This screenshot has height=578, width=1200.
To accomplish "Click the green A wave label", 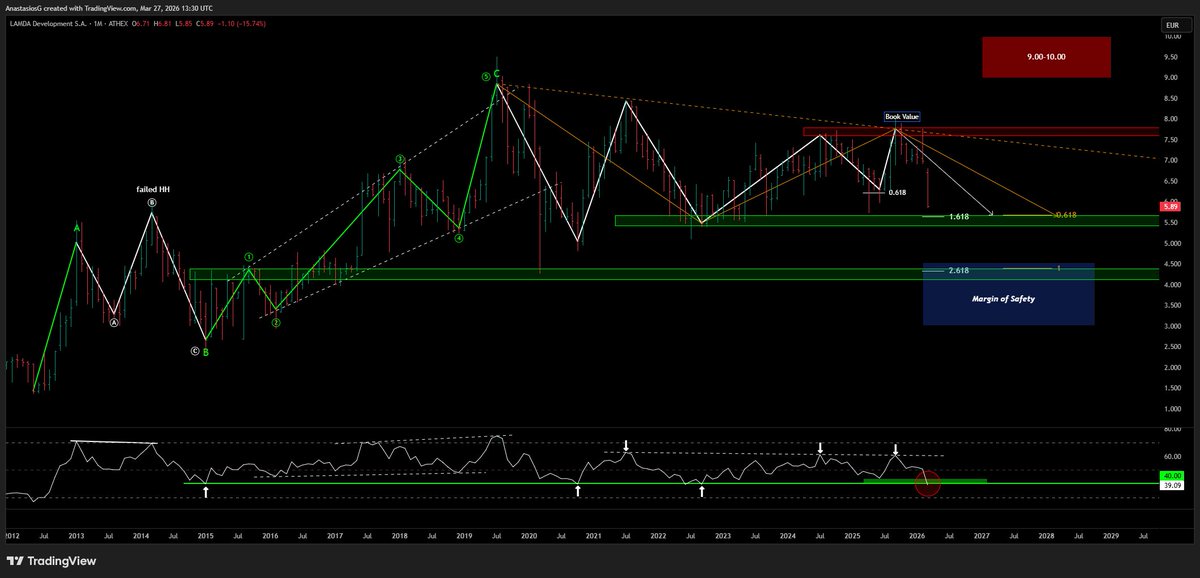I will (x=77, y=228).
